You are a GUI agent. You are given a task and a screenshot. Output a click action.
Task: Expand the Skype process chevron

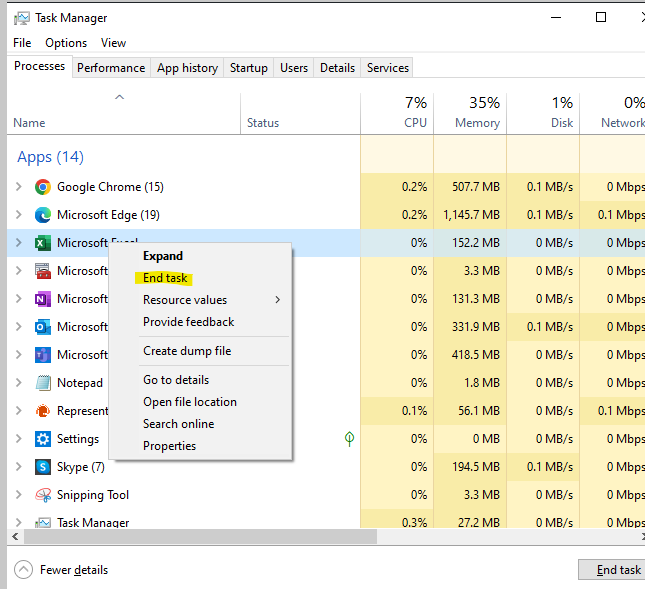pyautogui.click(x=19, y=466)
